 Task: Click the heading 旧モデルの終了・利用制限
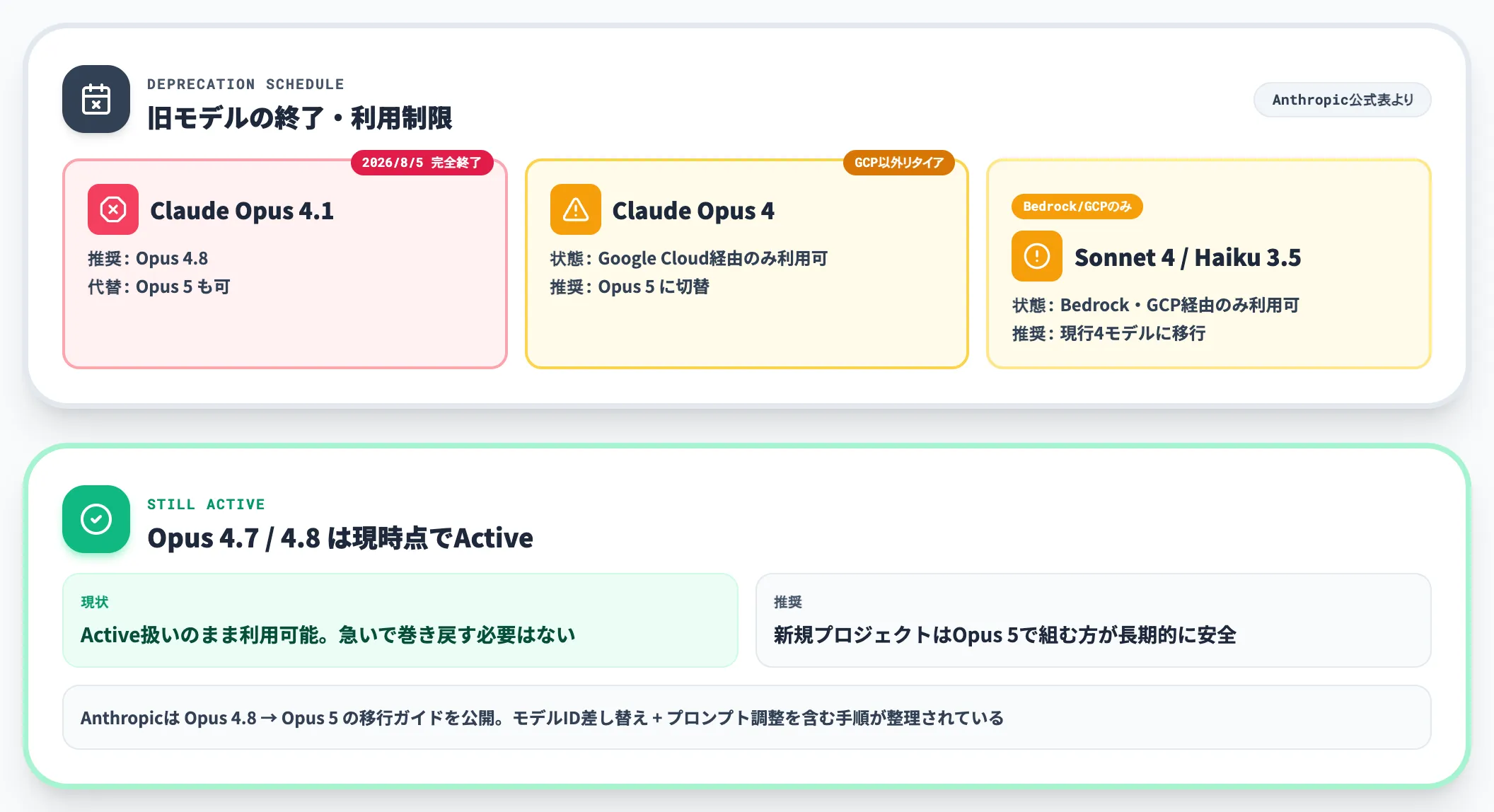(300, 117)
